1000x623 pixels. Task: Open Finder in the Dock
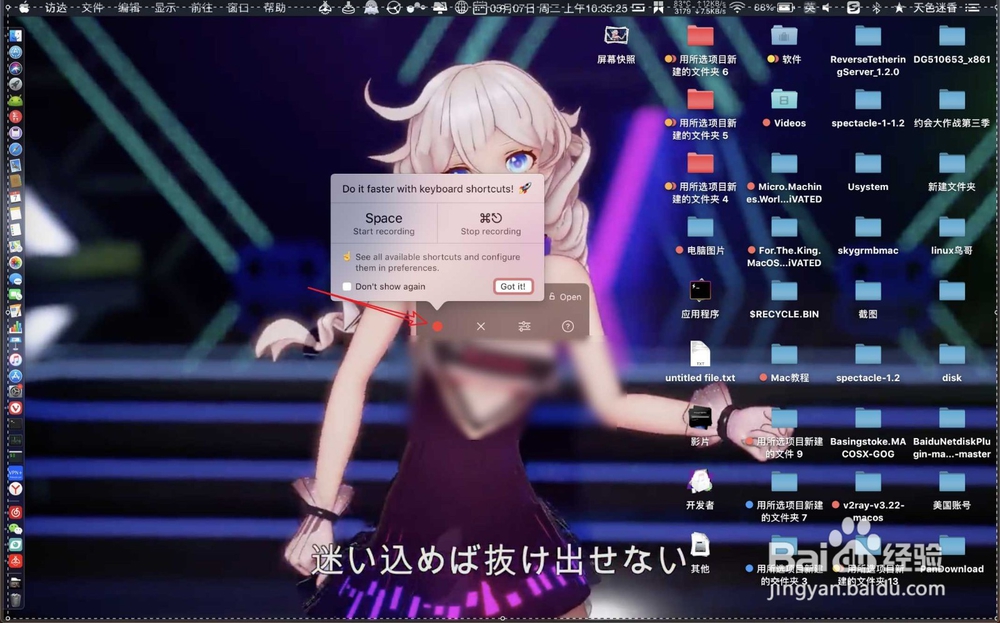coord(15,36)
